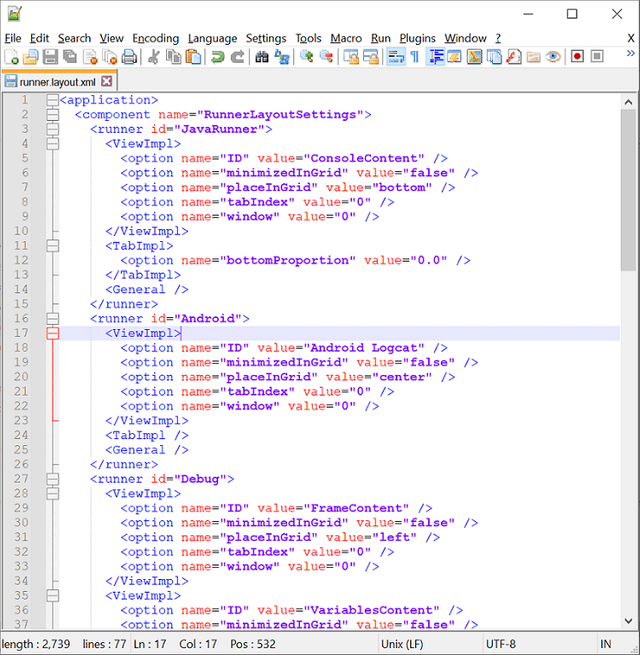Zoom out with the magnifier minus icon
The height and width of the screenshot is (655, 640).
tap(326, 57)
